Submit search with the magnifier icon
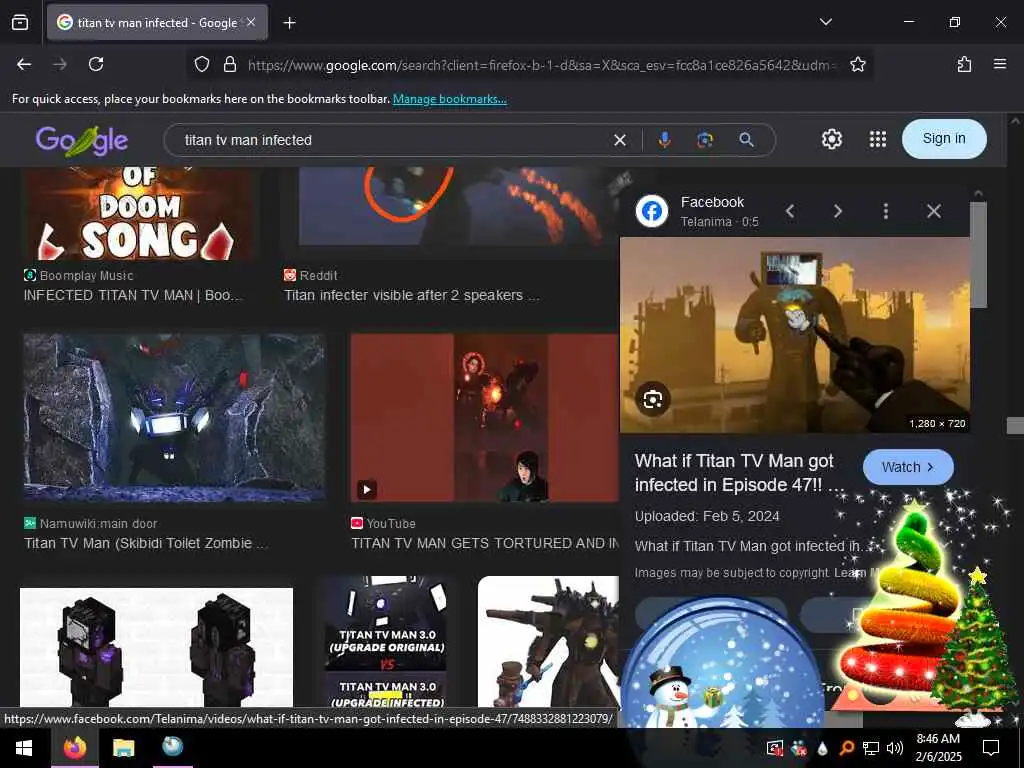The image size is (1024, 768). [746, 140]
